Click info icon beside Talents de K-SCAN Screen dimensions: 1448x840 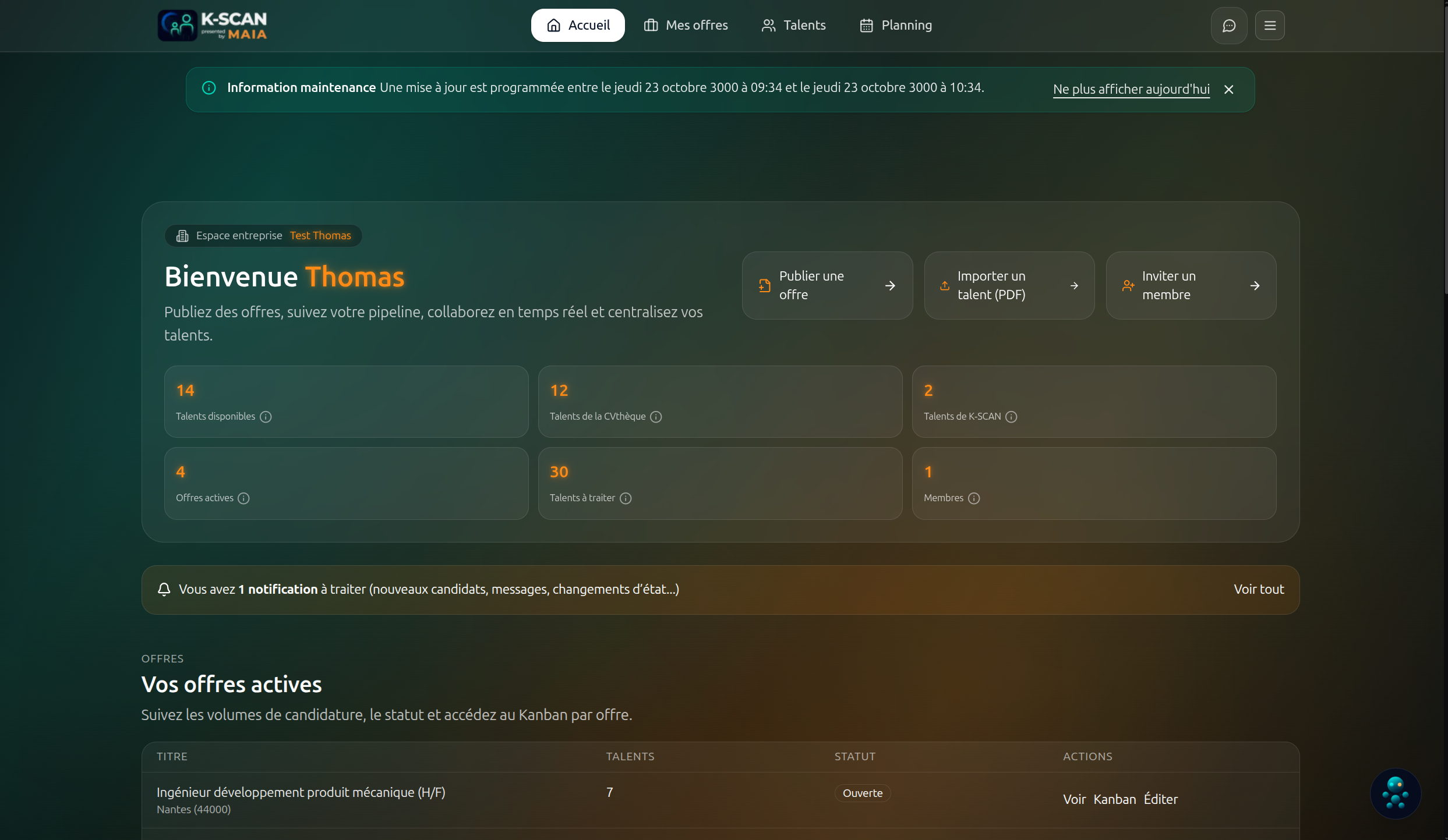1011,417
